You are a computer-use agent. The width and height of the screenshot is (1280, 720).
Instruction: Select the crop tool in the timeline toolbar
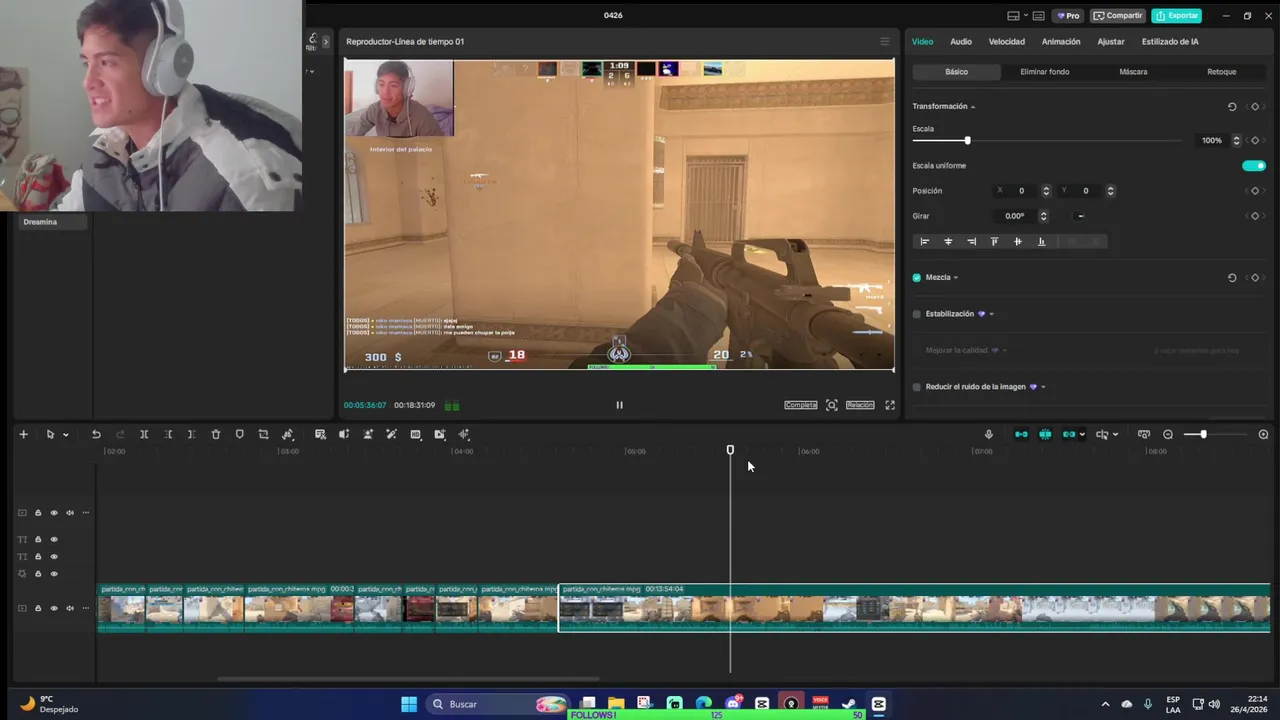[263, 434]
